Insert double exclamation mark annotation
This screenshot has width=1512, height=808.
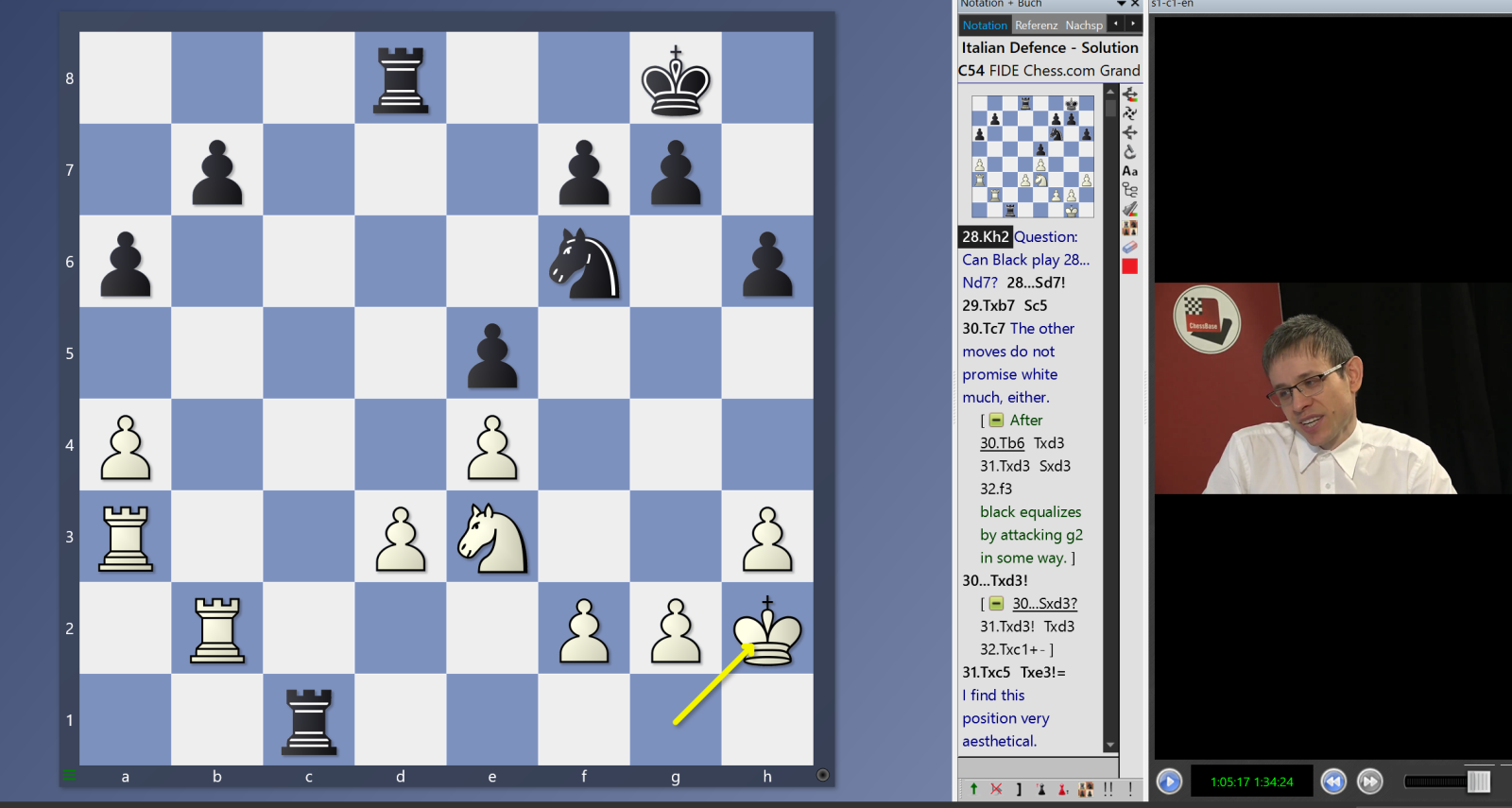(x=1108, y=788)
